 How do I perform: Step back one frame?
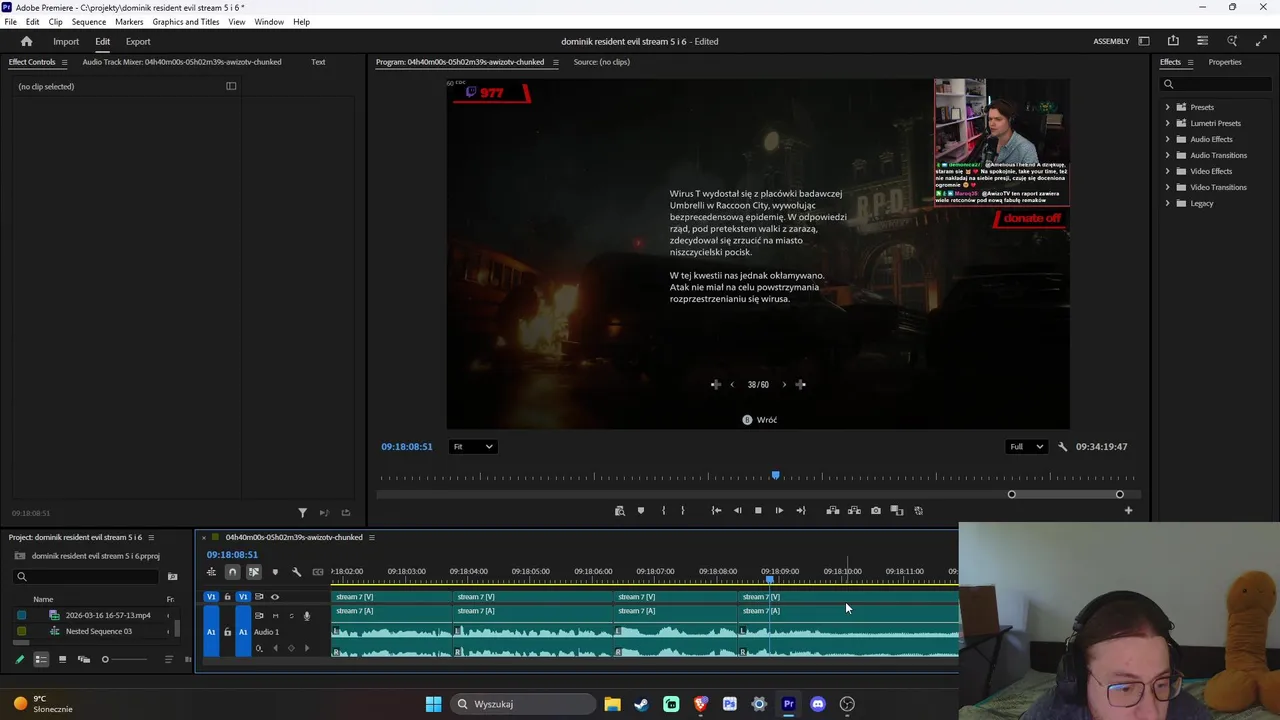737,511
